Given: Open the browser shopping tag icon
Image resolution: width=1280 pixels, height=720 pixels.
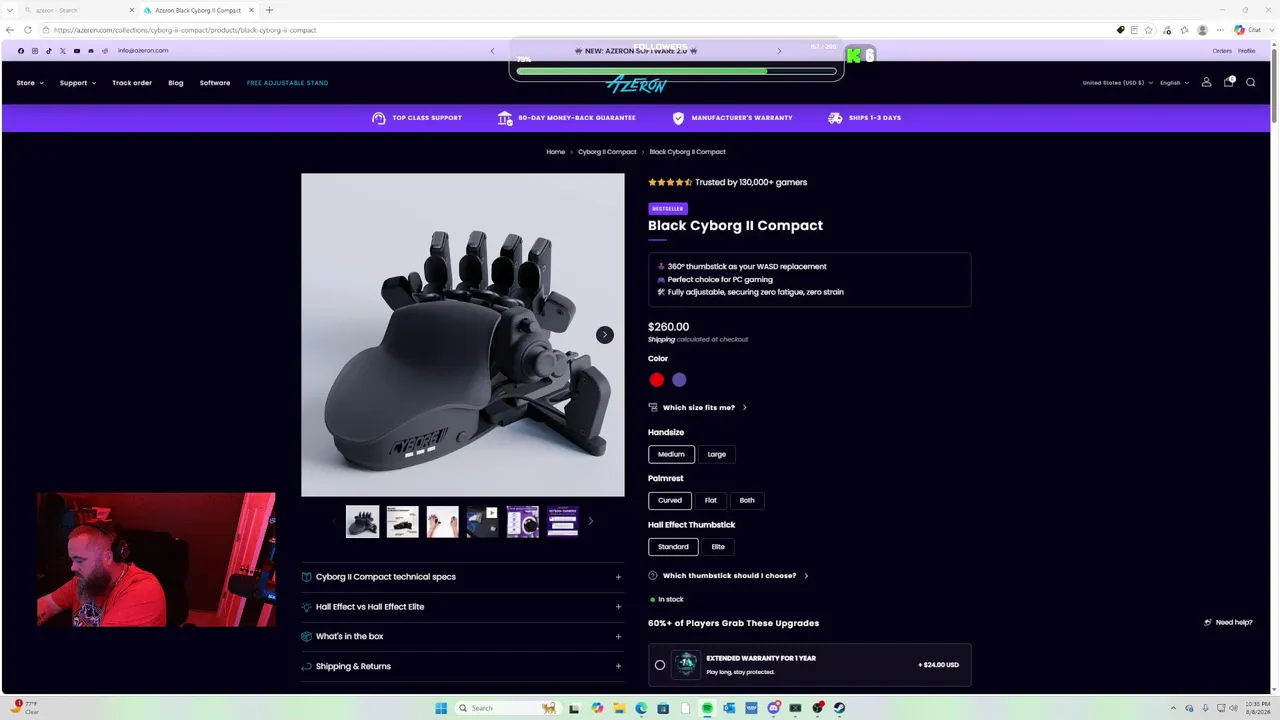Looking at the screenshot, I should [x=1121, y=30].
